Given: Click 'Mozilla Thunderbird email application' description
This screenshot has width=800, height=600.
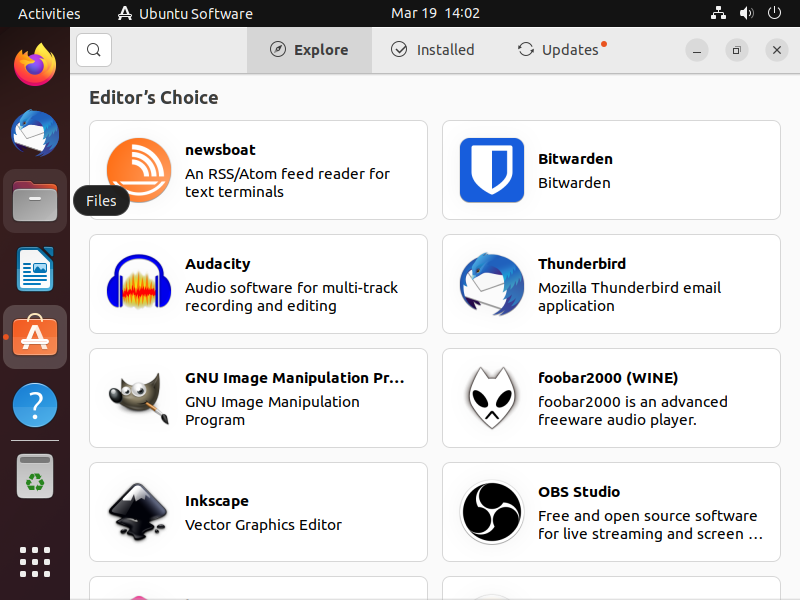Looking at the screenshot, I should 630,297.
